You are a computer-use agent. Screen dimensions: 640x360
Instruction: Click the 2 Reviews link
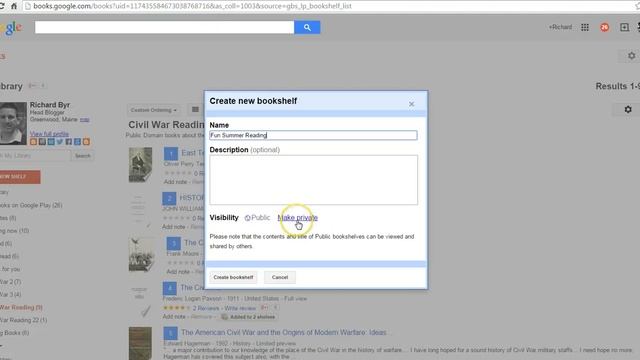tap(206, 308)
